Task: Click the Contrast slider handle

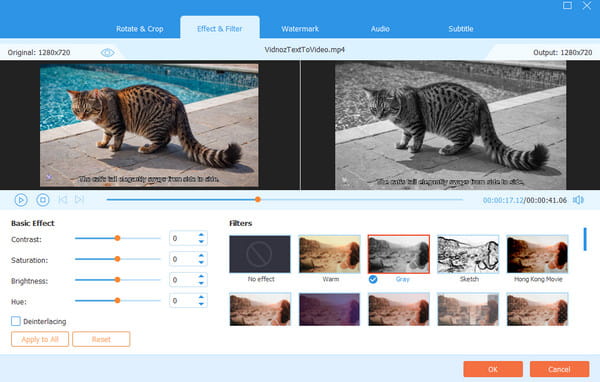Action: pyautogui.click(x=117, y=238)
